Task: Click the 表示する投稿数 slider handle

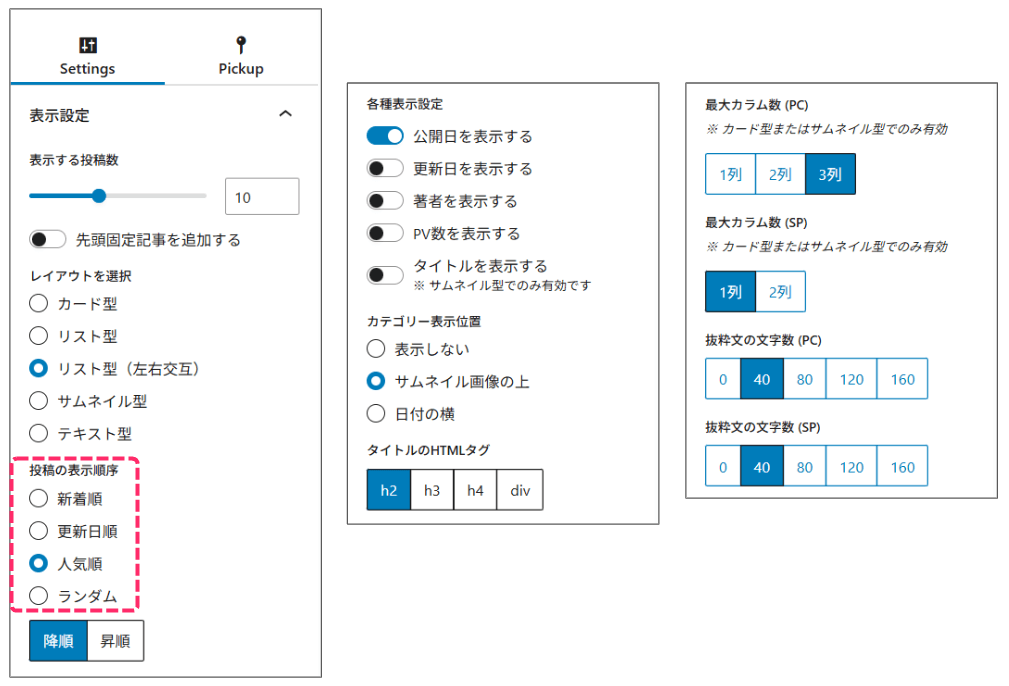Action: point(98,196)
